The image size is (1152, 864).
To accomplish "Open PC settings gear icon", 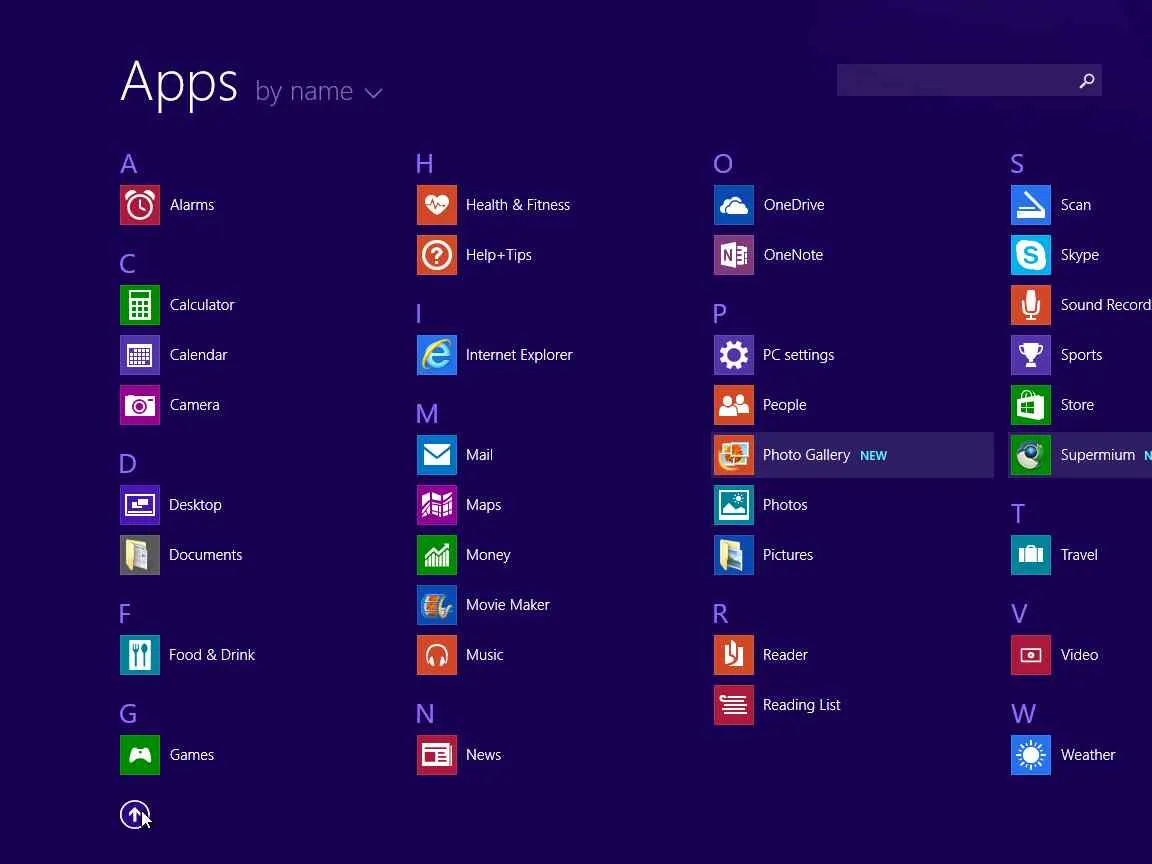I will click(733, 355).
